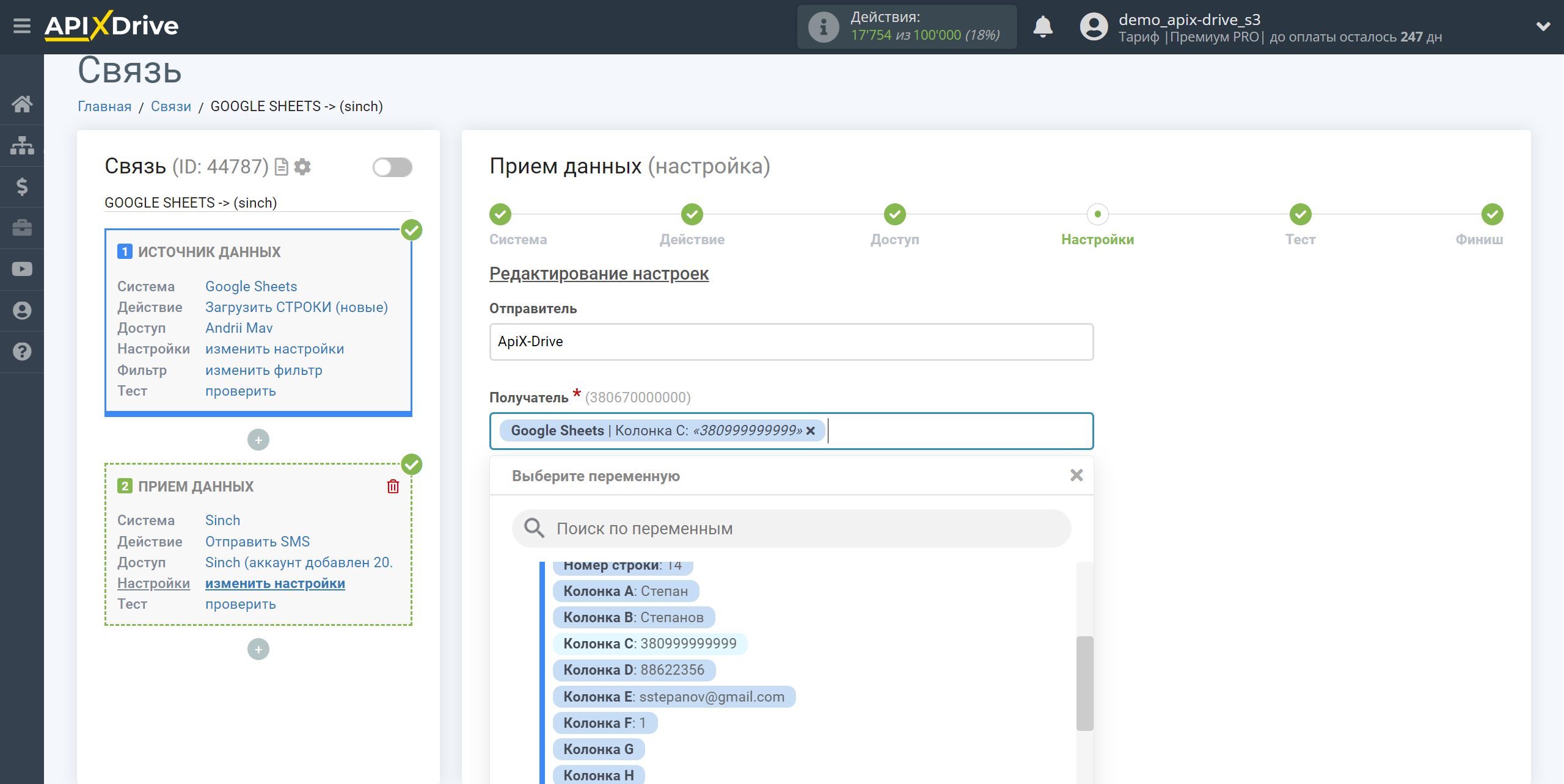The height and width of the screenshot is (784, 1564).
Task: Click the Отправитель input field
Action: click(791, 342)
